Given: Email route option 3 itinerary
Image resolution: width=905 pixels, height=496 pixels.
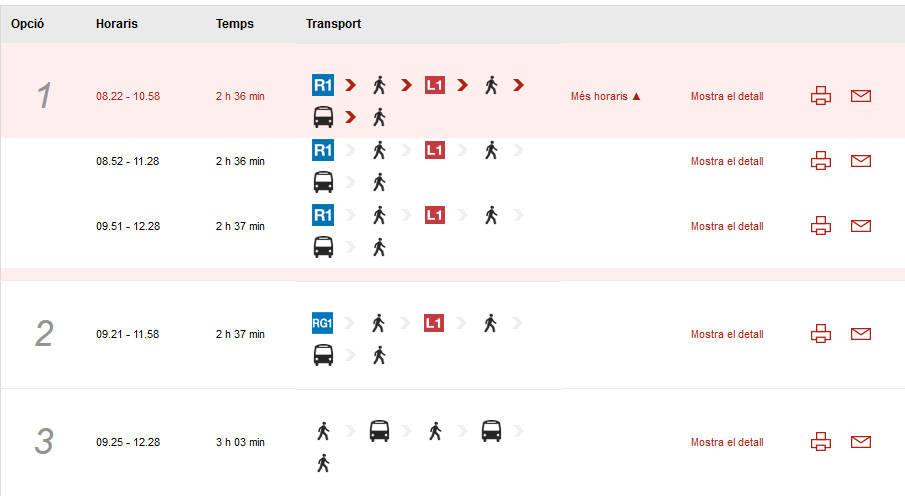Looking at the screenshot, I should click(861, 442).
